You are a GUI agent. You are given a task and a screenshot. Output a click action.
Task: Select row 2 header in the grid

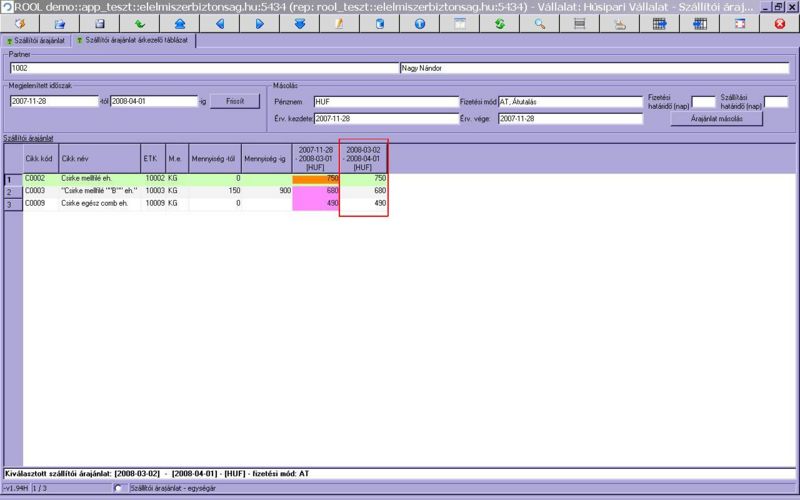point(11,191)
